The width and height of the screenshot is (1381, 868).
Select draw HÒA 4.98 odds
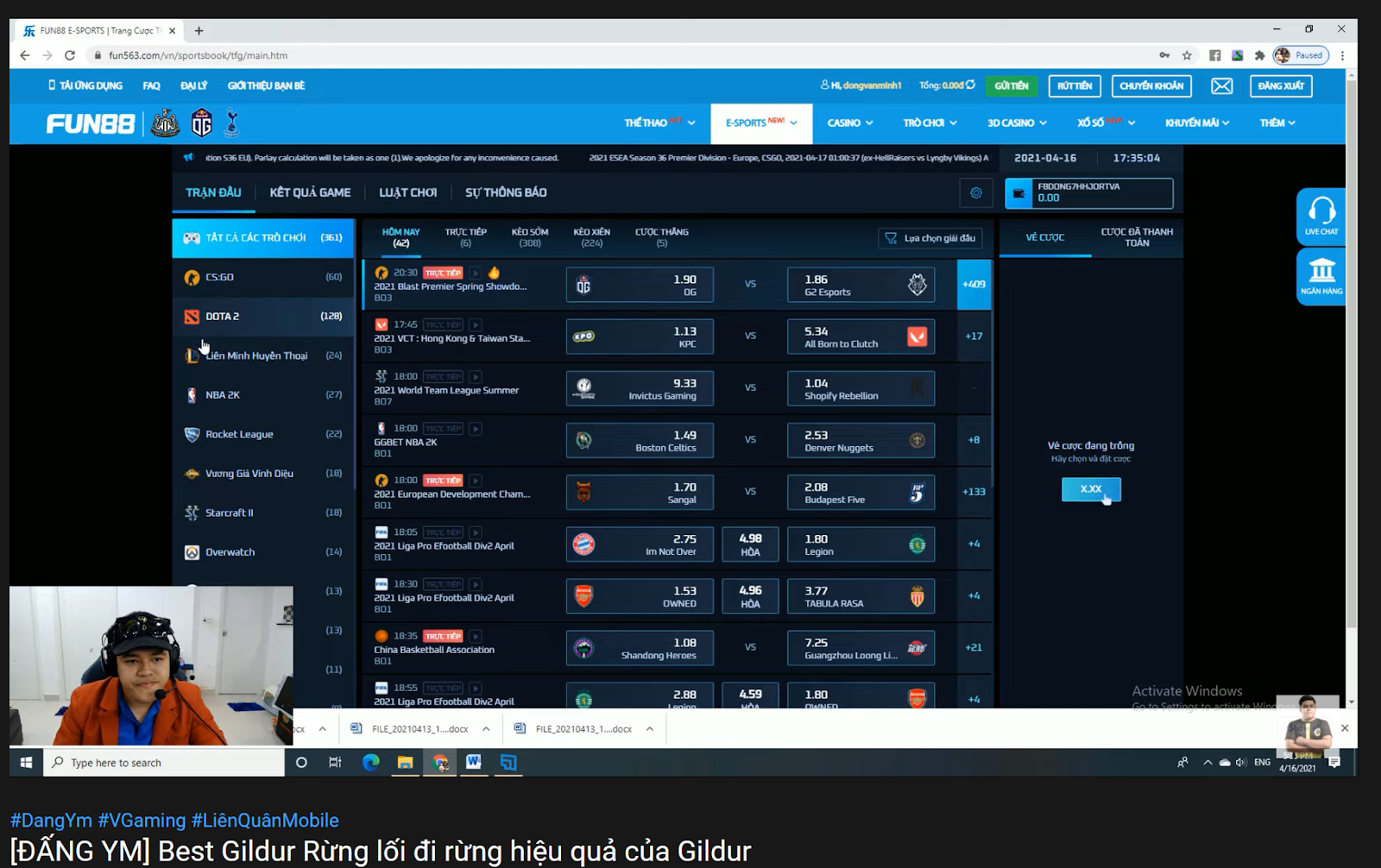[750, 544]
